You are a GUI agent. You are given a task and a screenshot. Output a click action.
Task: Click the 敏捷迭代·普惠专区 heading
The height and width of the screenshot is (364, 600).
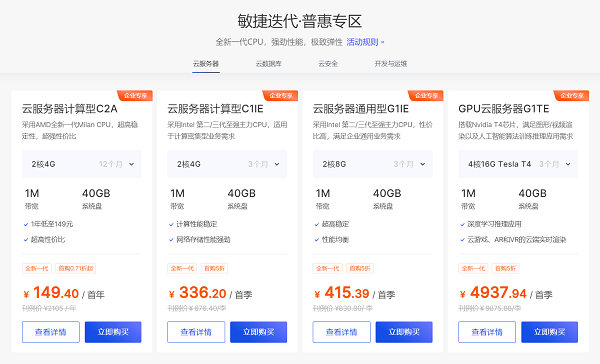[x=300, y=21]
